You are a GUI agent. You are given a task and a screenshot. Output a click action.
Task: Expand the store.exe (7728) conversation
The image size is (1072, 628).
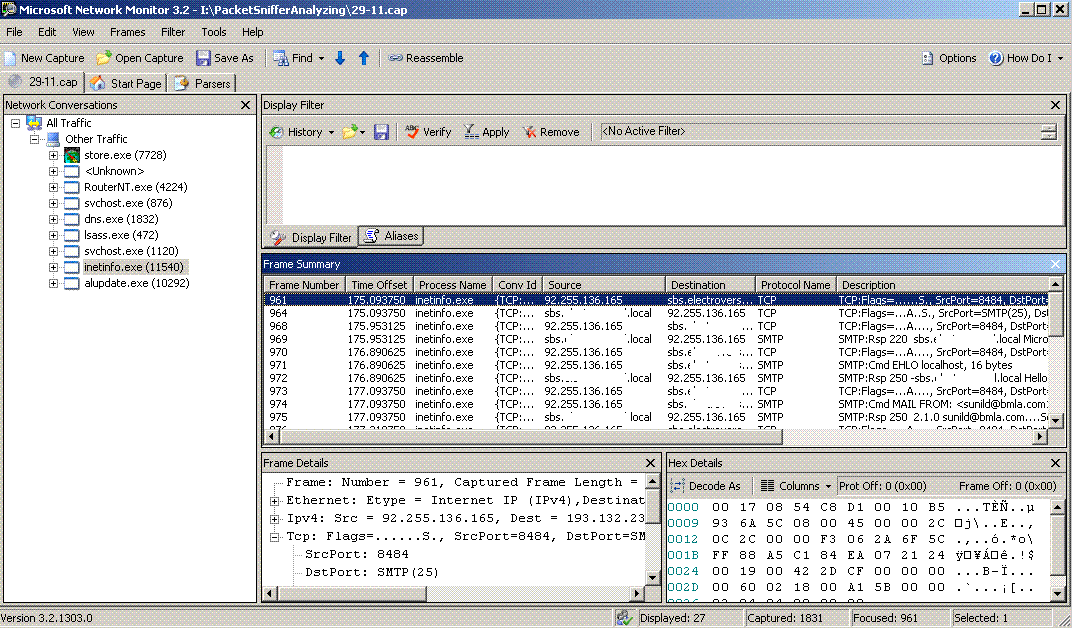(x=51, y=155)
